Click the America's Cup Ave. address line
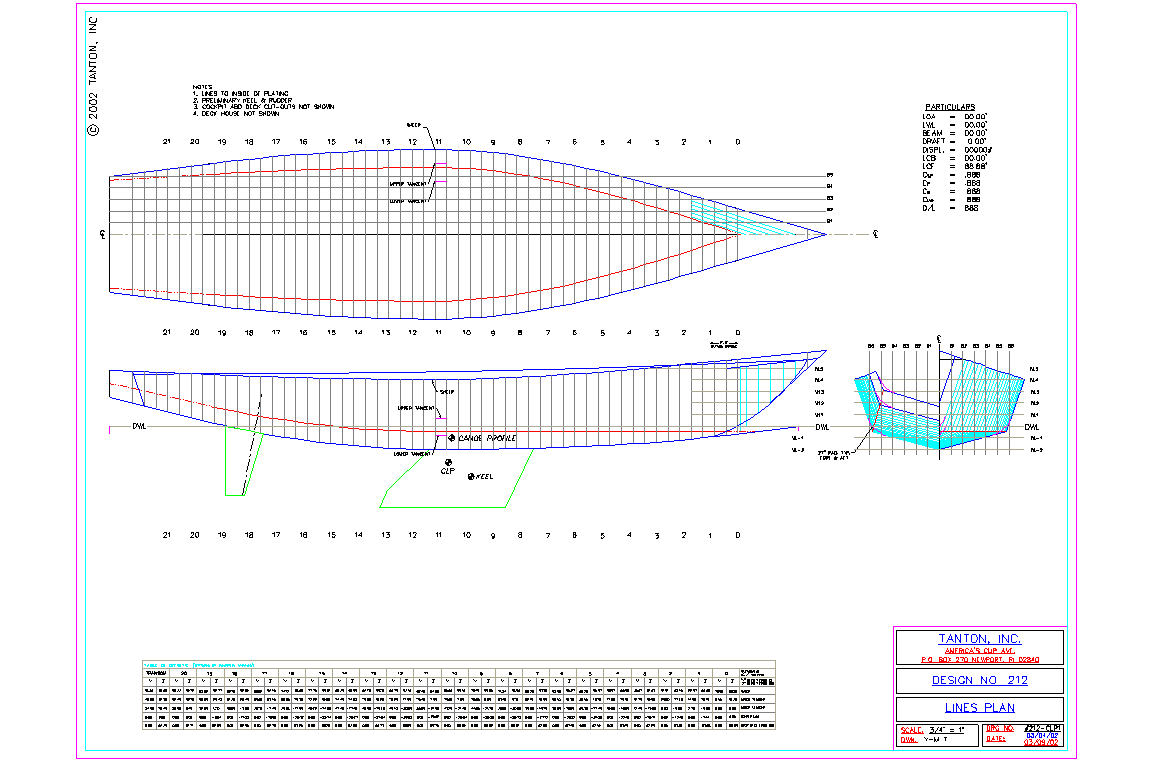This screenshot has width=1151, height=761. coord(979,650)
